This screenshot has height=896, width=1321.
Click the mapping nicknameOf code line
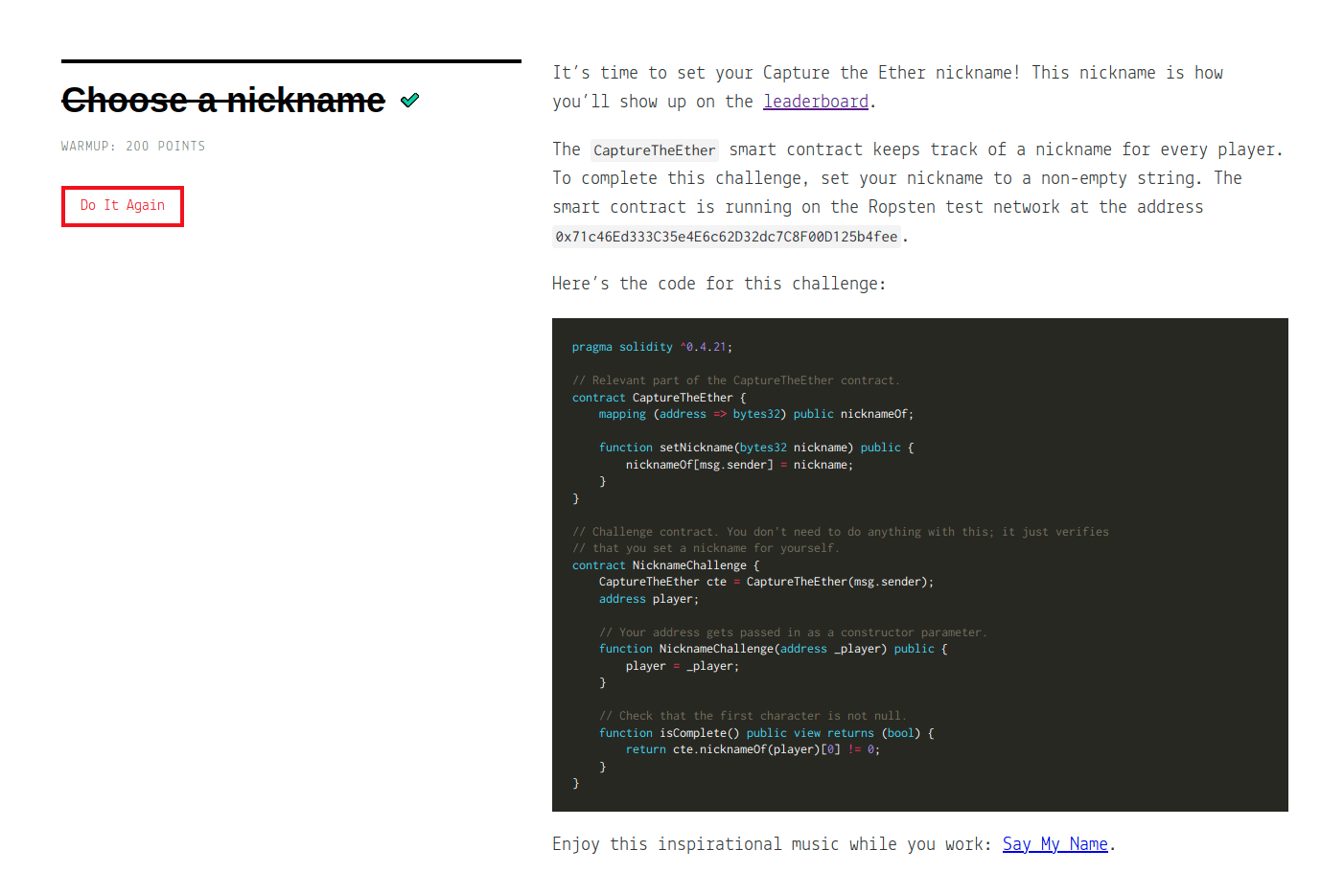point(756,414)
